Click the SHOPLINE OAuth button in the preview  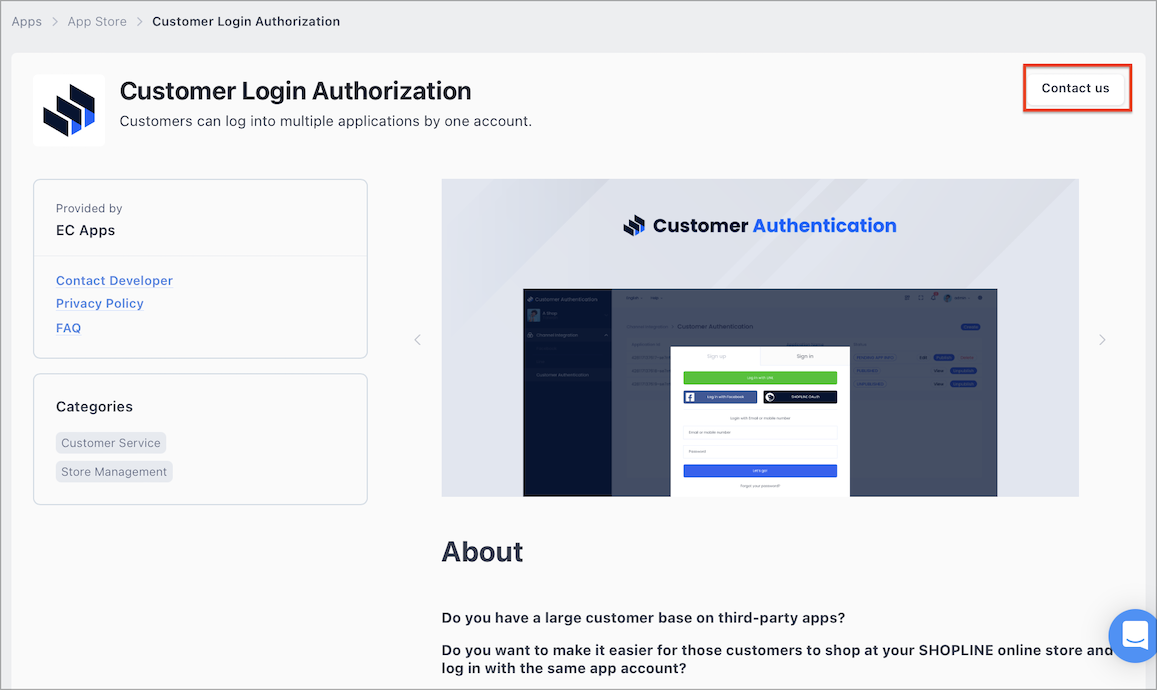800,397
